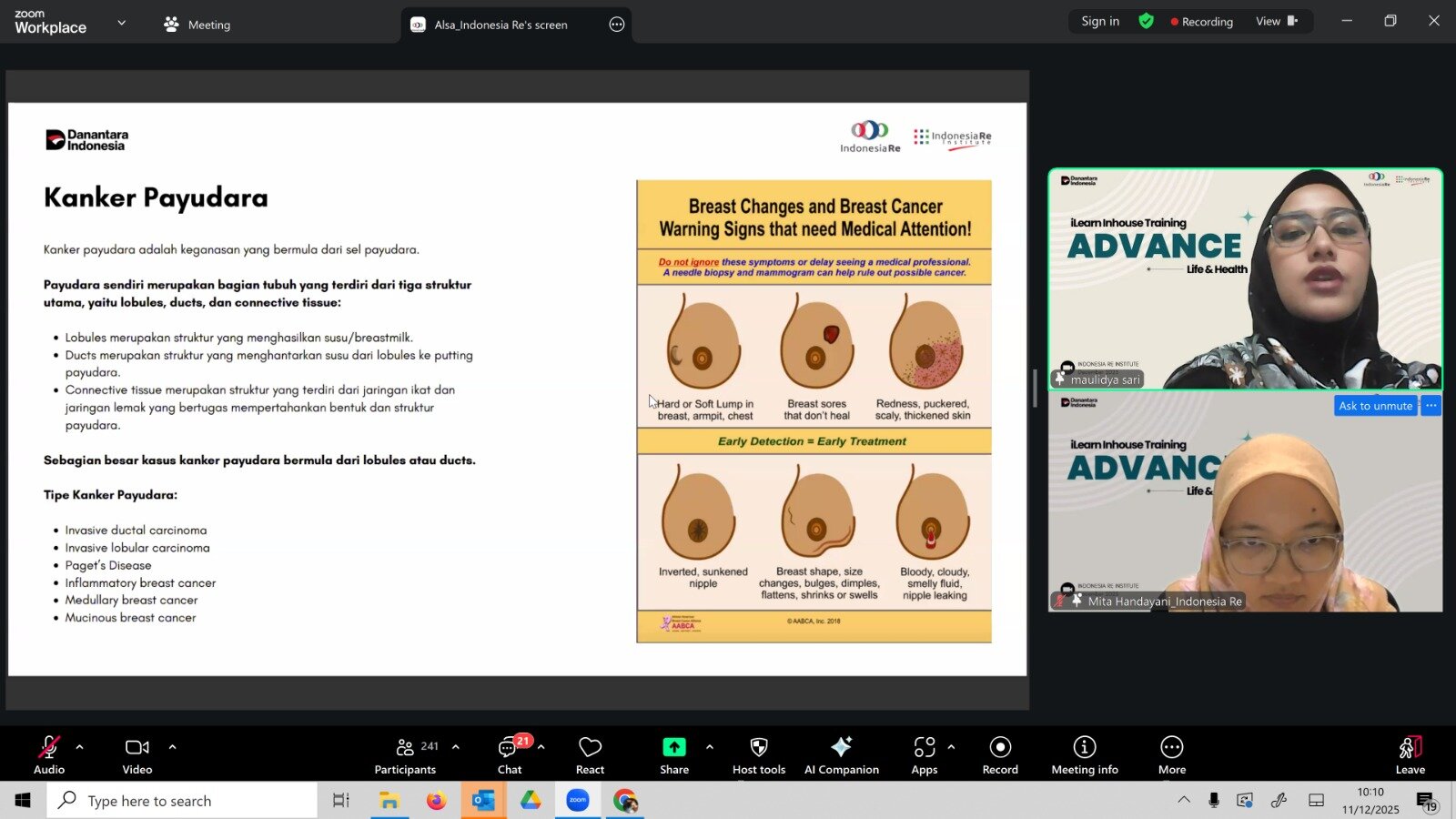Open Host tools shield icon
This screenshot has height=819, width=1456.
[758, 755]
